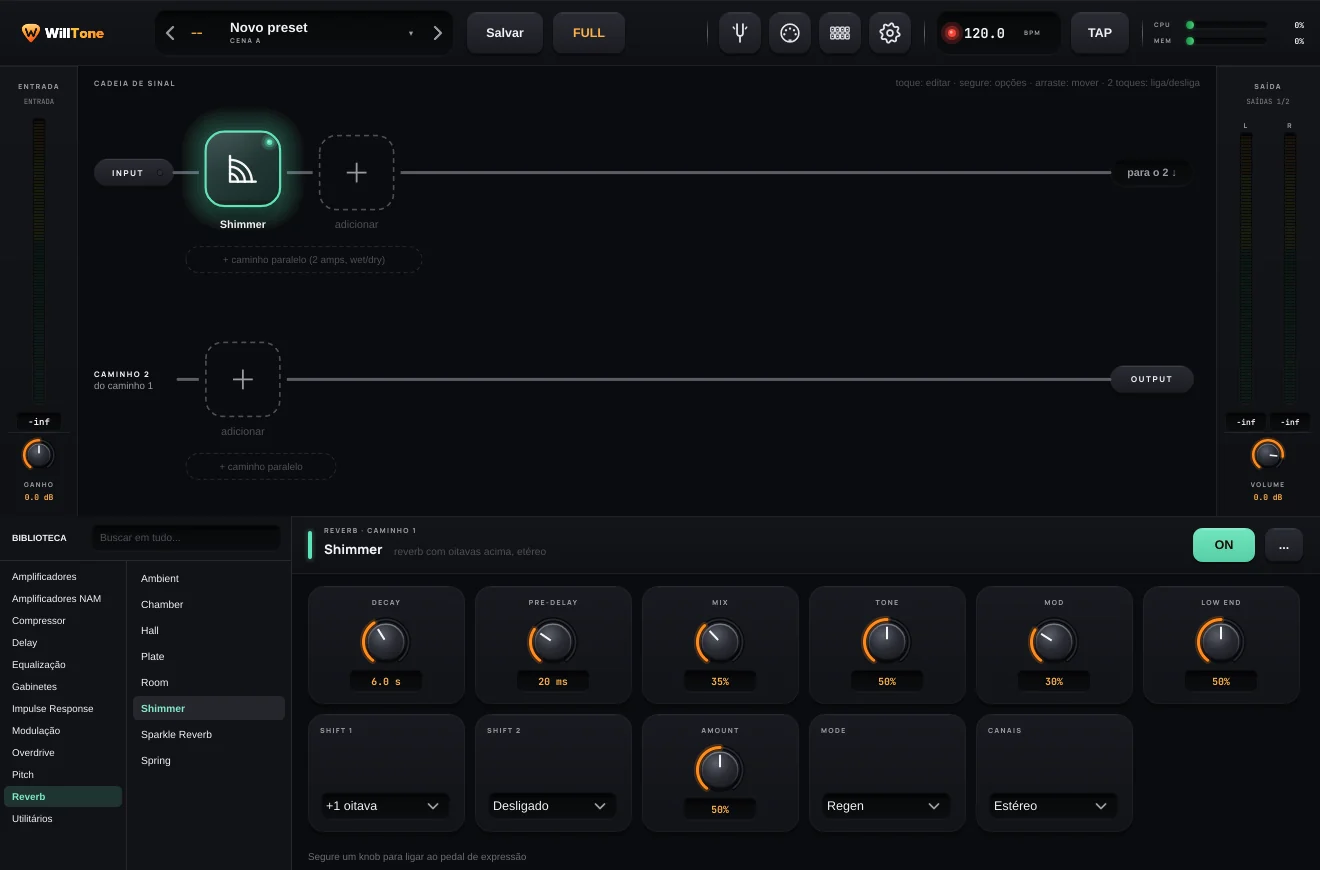The width and height of the screenshot is (1320, 870).
Task: Click the 'para o 2' routing button
Action: tap(1151, 172)
